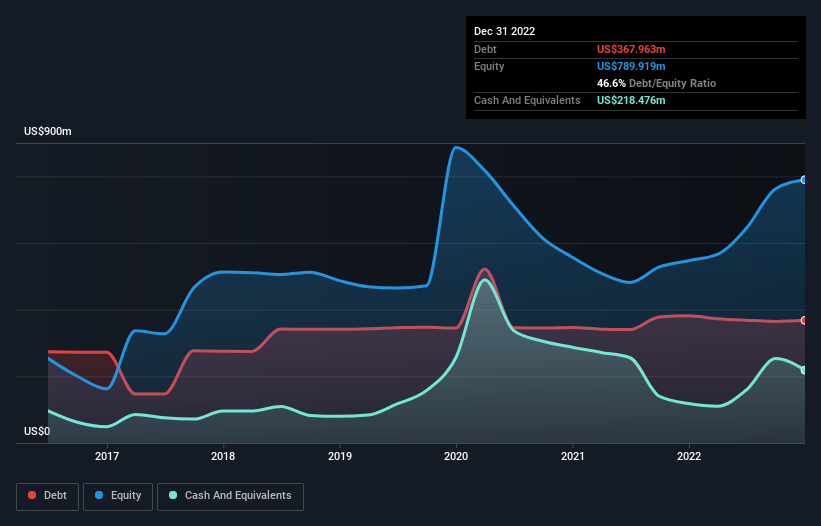Screen dimensions: 821x526
Task: Click the Cash end-point marker for Dec 2022
Action: [x=804, y=370]
